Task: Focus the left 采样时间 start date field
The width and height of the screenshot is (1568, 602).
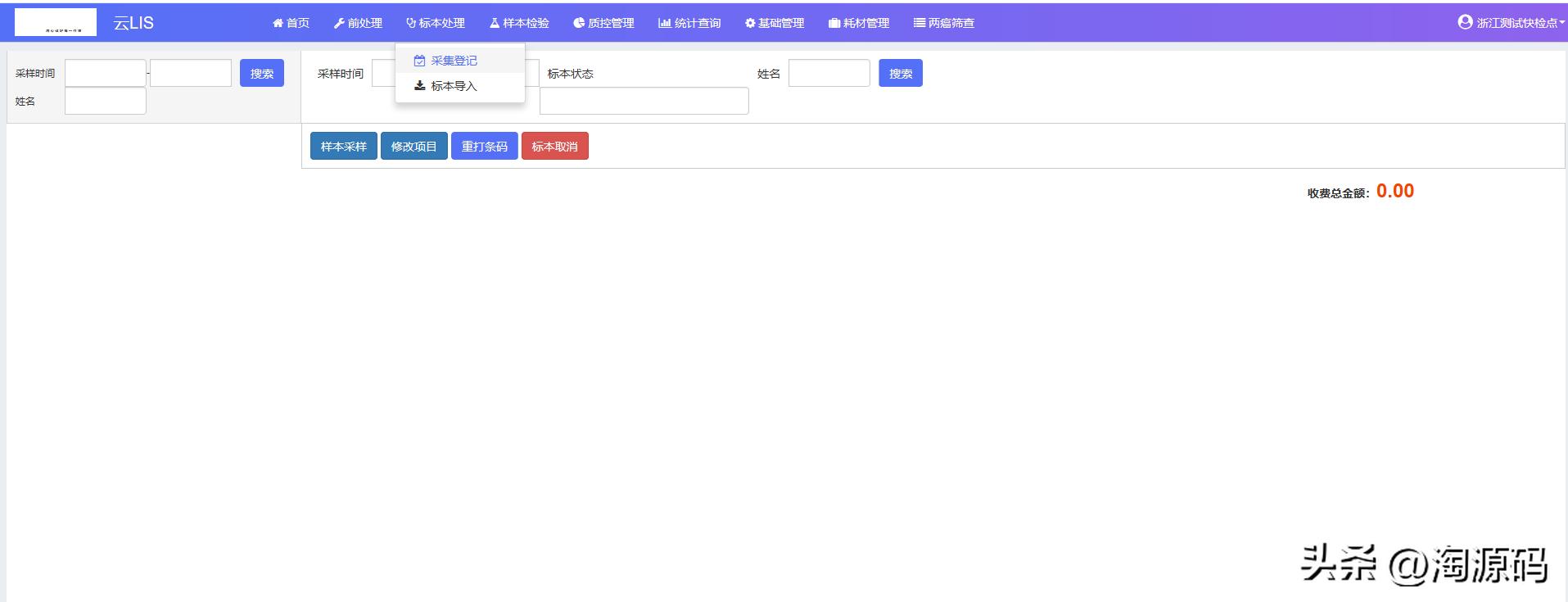Action: coord(106,73)
